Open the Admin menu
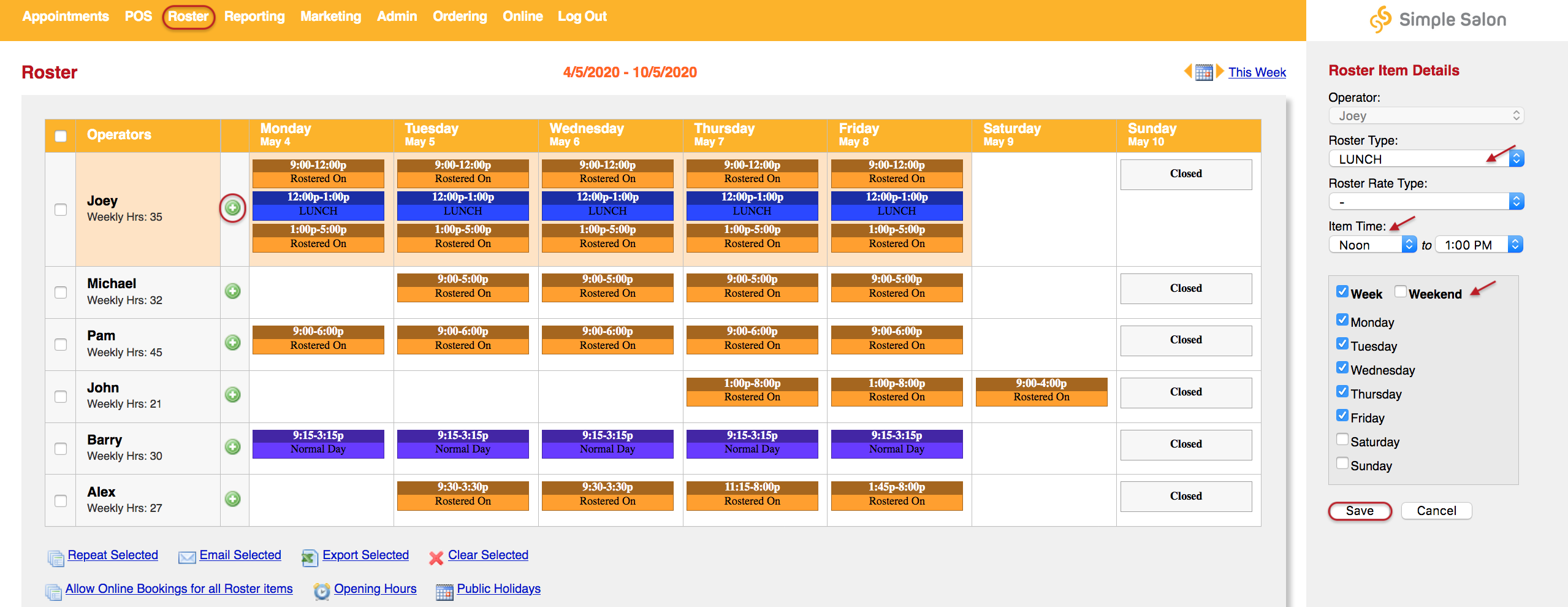 coord(397,17)
